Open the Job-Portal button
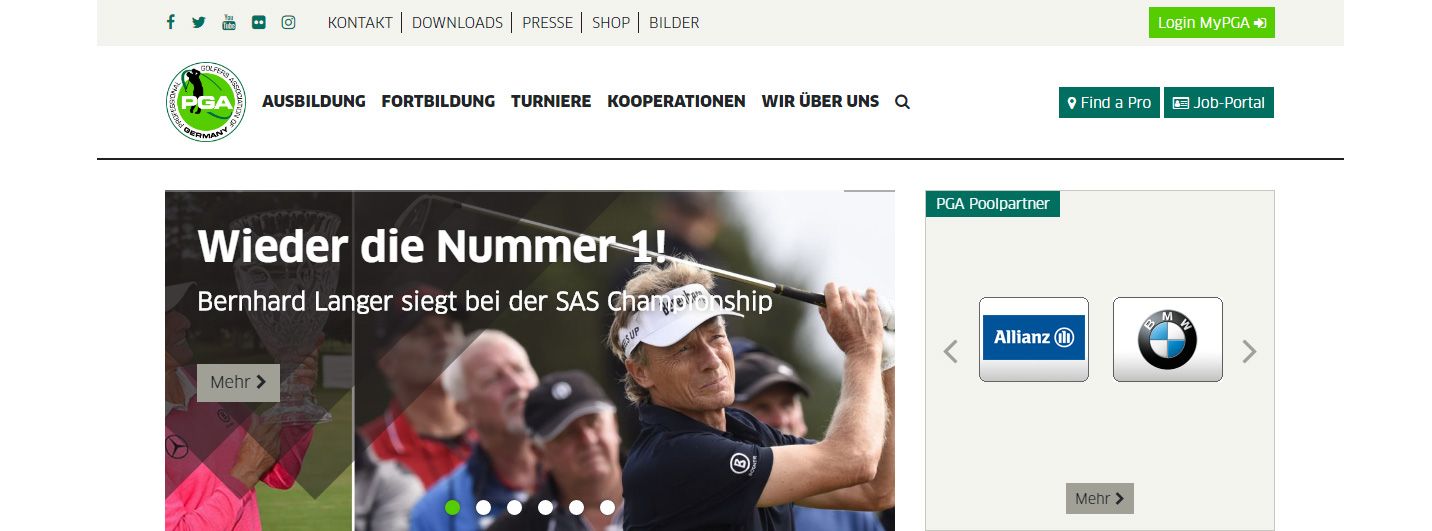The height and width of the screenshot is (531, 1432). [x=1219, y=103]
